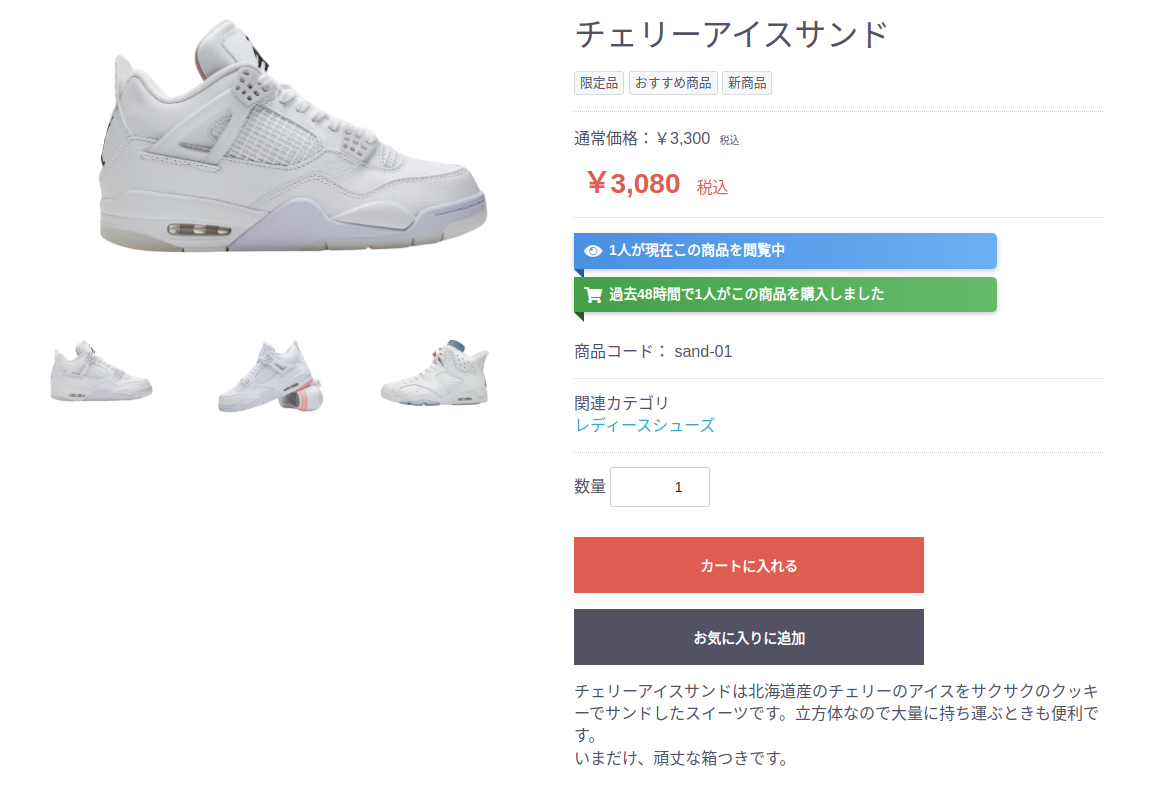Screen dimensions: 1154x793
Task: Click the shopping cart icon in the green banner
Action: click(592, 295)
